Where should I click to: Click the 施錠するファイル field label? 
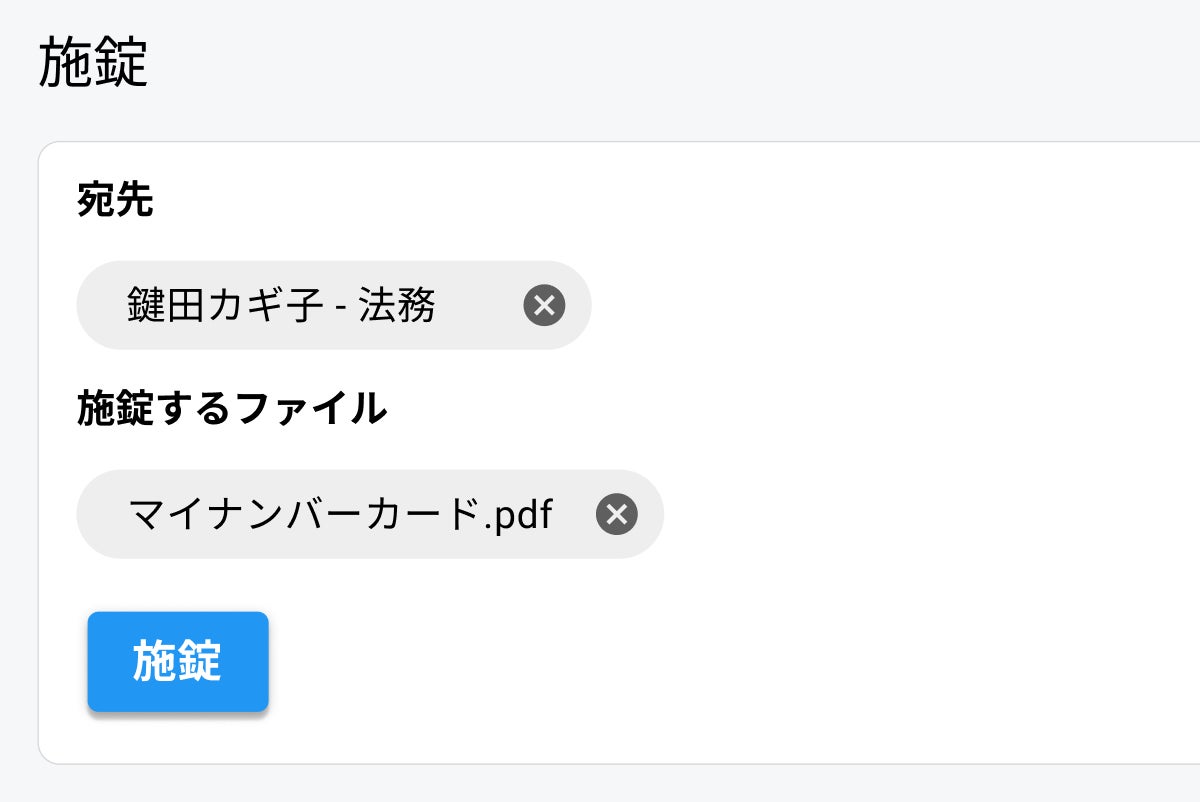point(231,408)
